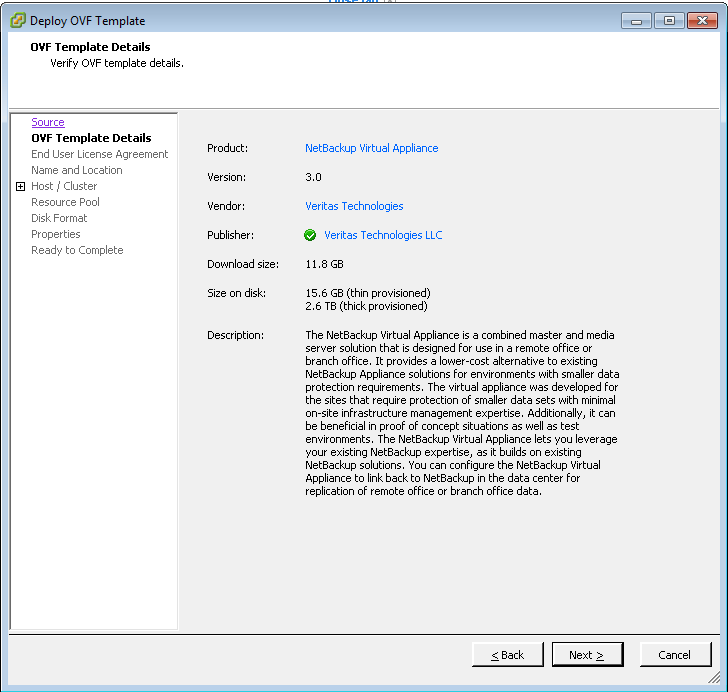This screenshot has width=728, height=692.
Task: Maximize the Deploy OVF Template window
Action: [x=669, y=21]
